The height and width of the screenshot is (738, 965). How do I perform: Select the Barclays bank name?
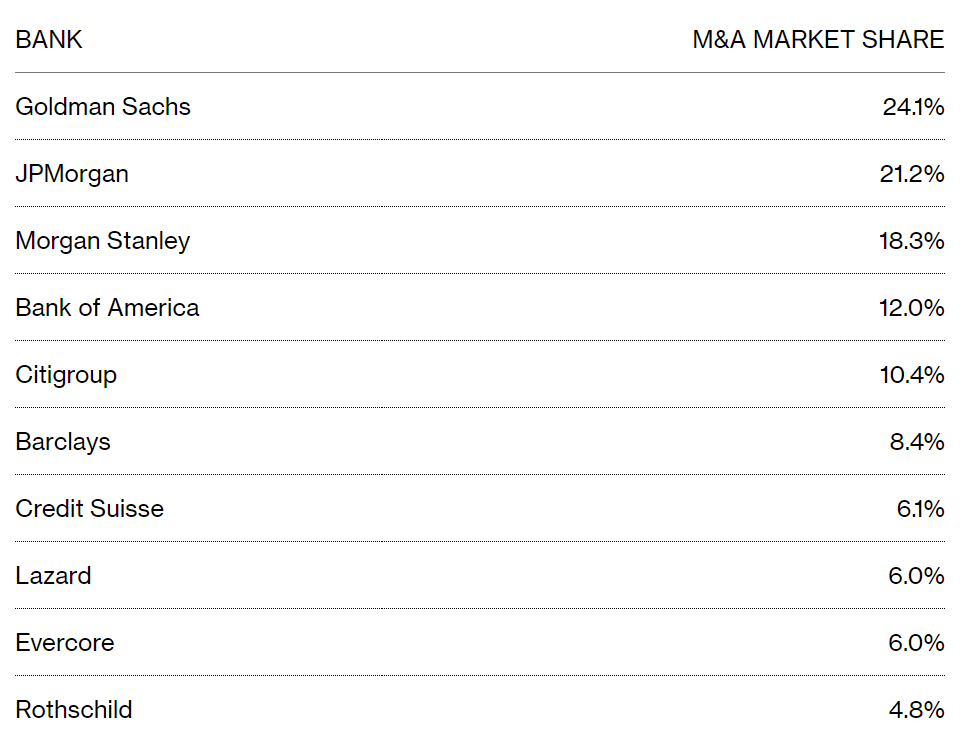point(63,443)
